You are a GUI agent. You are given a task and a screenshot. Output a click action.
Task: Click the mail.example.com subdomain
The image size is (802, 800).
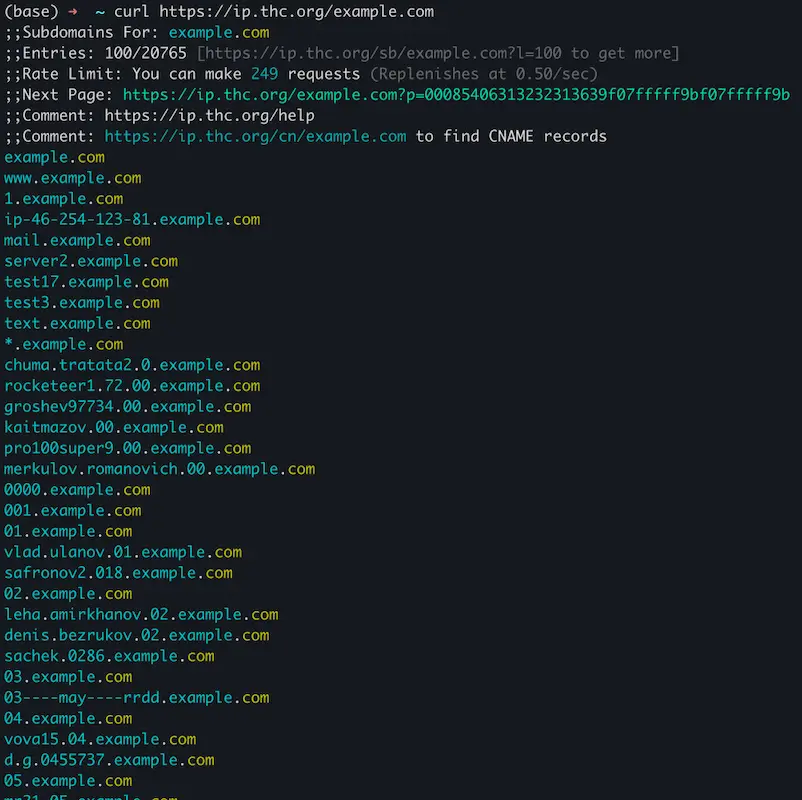(80, 240)
